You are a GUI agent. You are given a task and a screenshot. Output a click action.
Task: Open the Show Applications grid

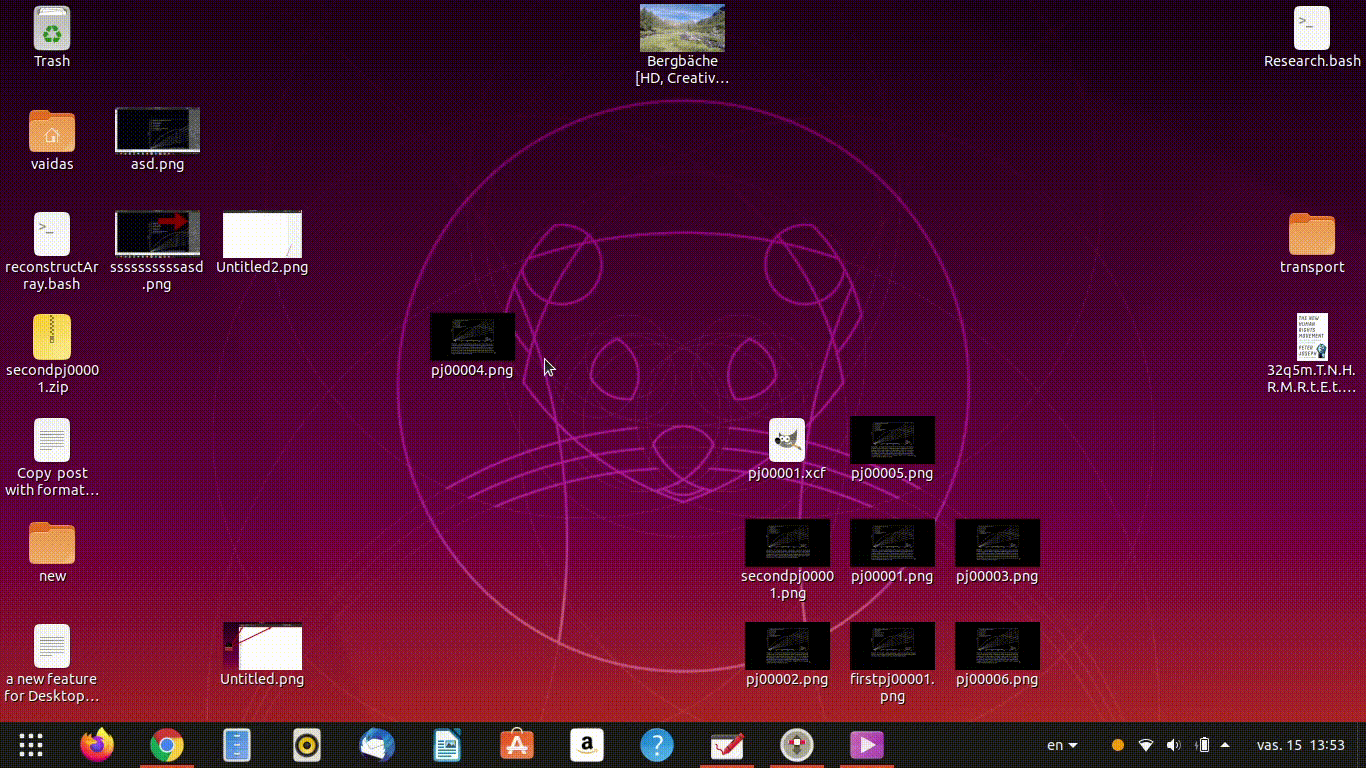tap(31, 745)
